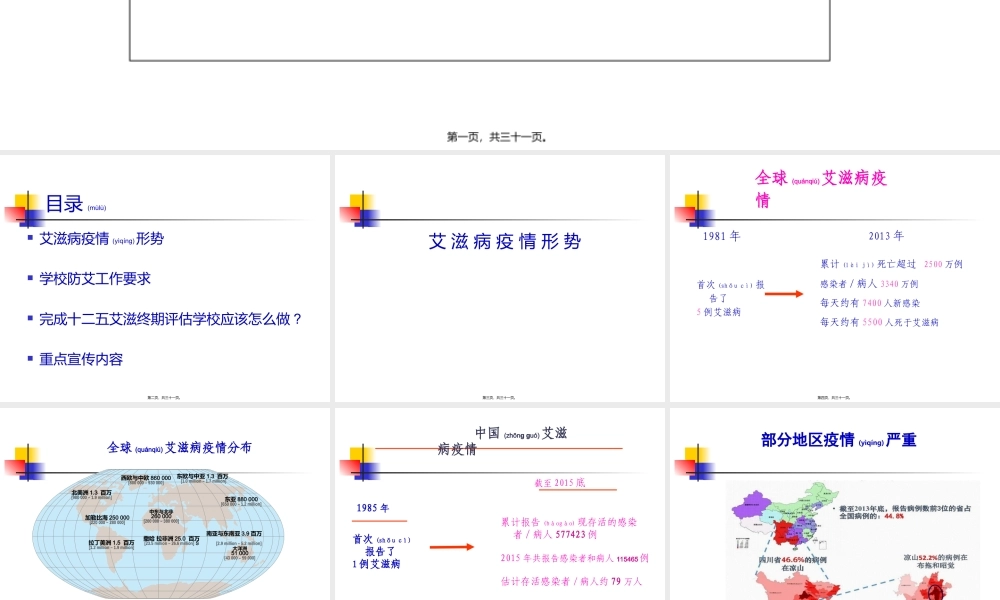
Task: Click the blue bullet square before 重点宣传内容
Action: tap(31, 359)
